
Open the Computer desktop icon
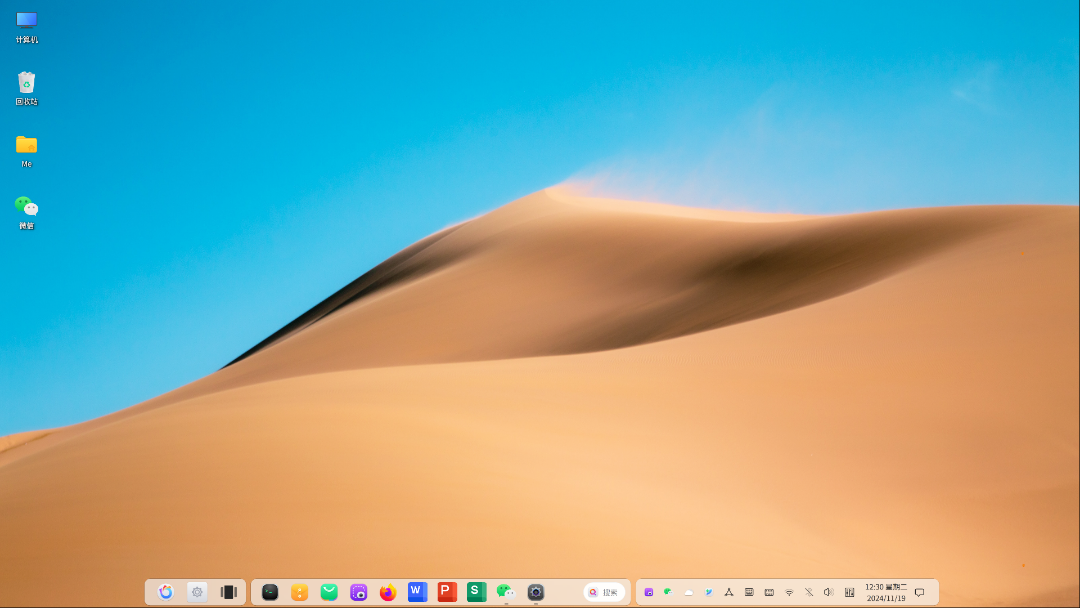[x=26, y=28]
